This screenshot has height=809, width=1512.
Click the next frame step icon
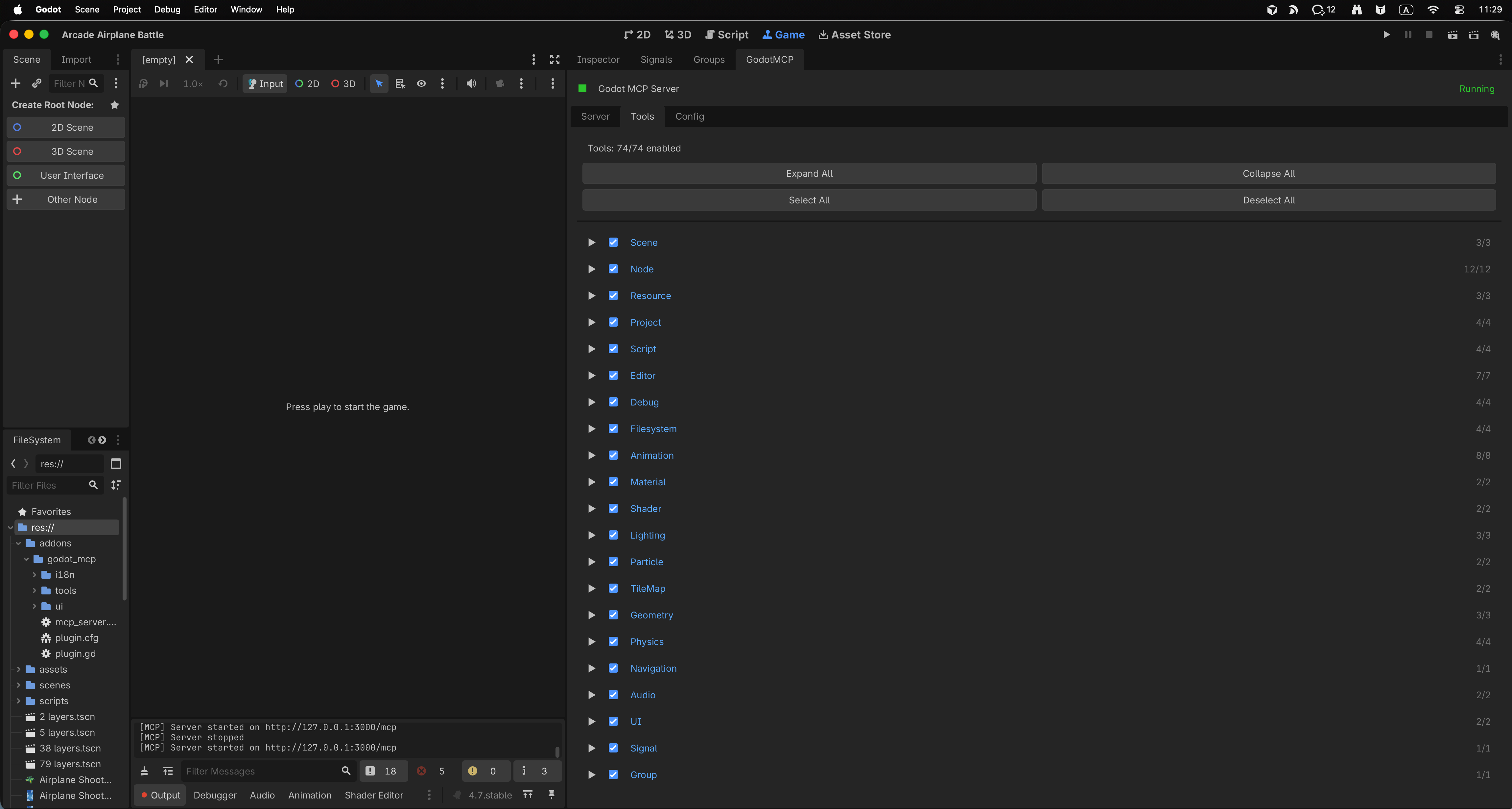164,83
